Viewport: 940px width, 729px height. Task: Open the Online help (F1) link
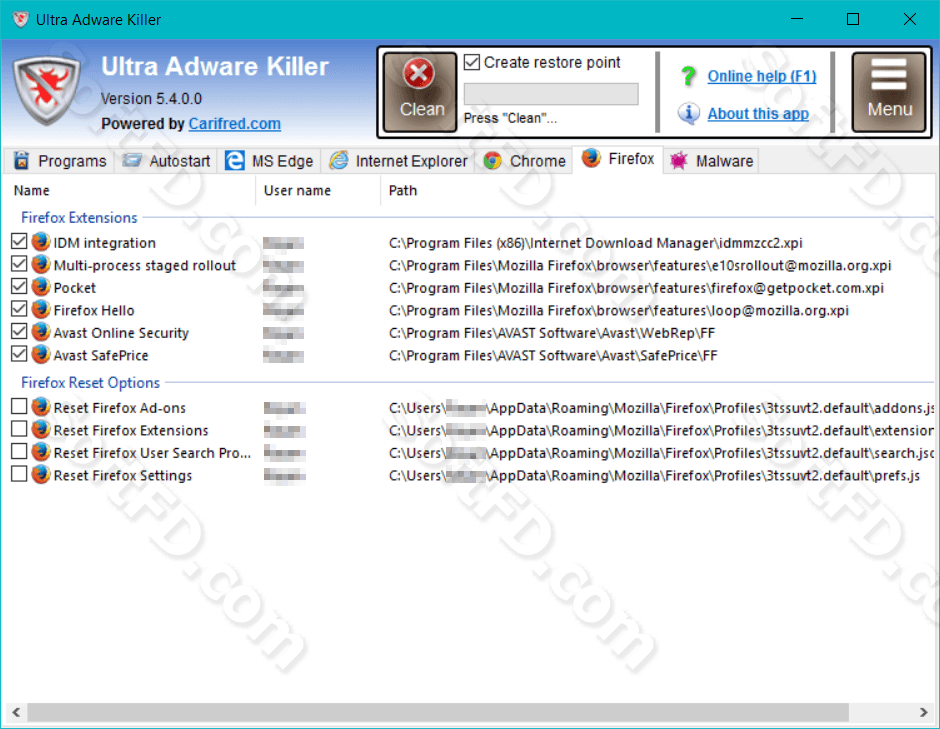tap(761, 76)
